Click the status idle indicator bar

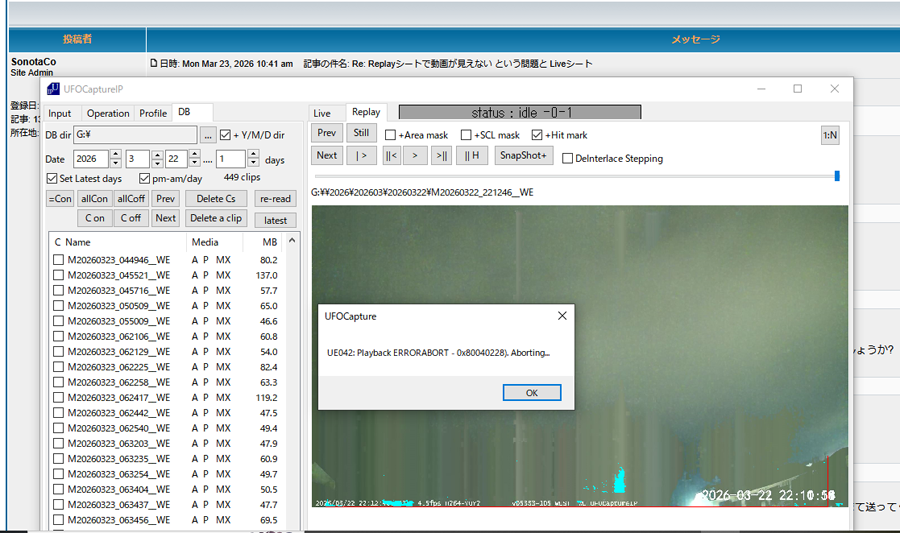coord(520,112)
